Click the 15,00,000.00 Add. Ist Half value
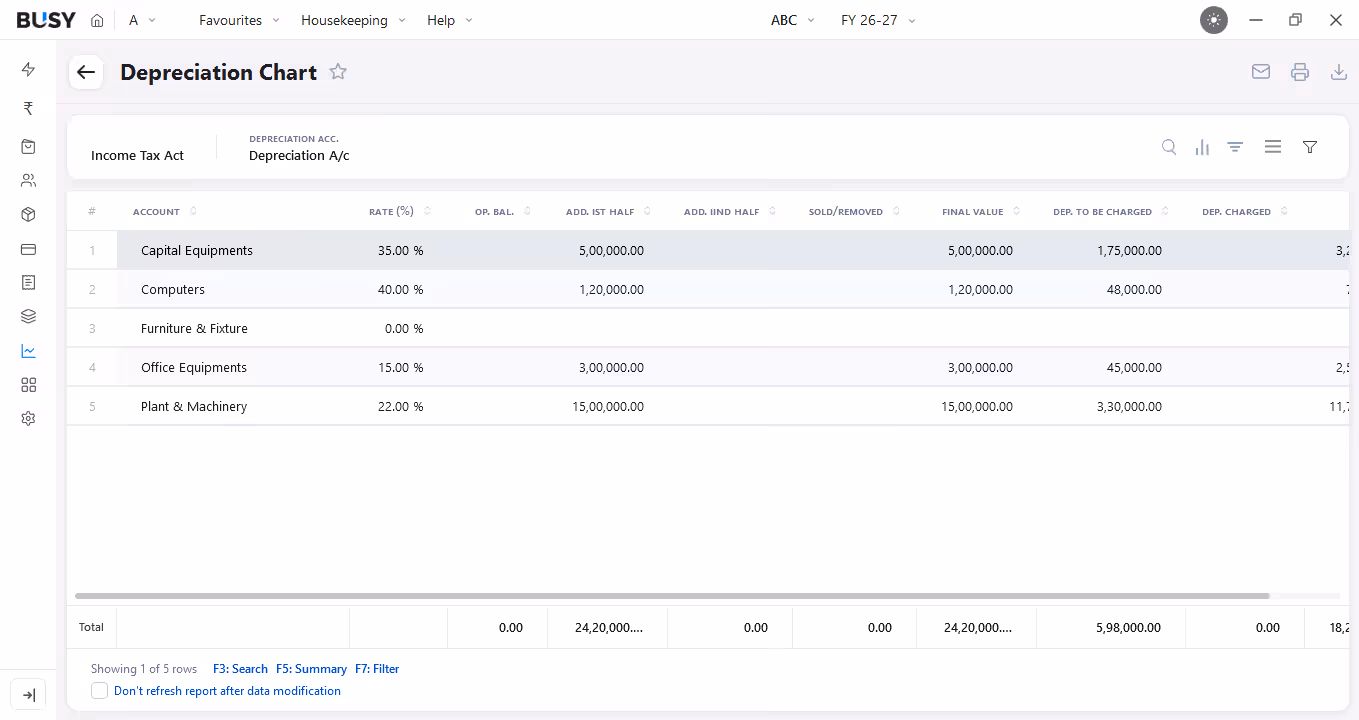This screenshot has width=1359, height=720. point(607,407)
